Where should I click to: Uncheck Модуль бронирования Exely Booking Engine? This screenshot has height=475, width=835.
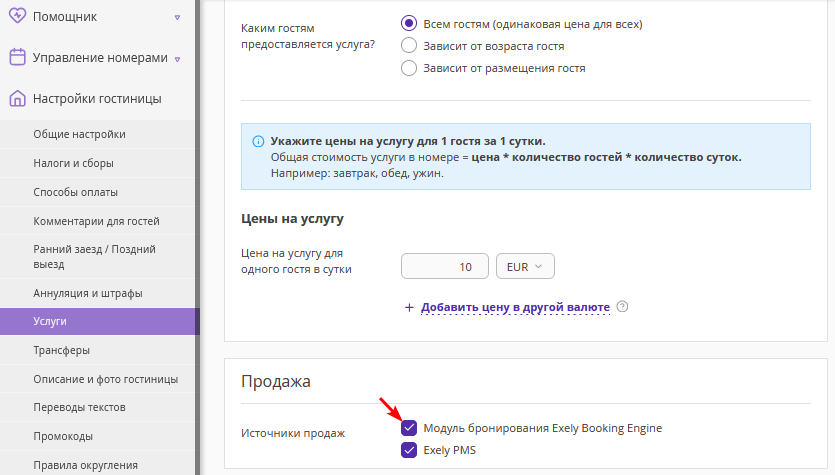(x=409, y=428)
